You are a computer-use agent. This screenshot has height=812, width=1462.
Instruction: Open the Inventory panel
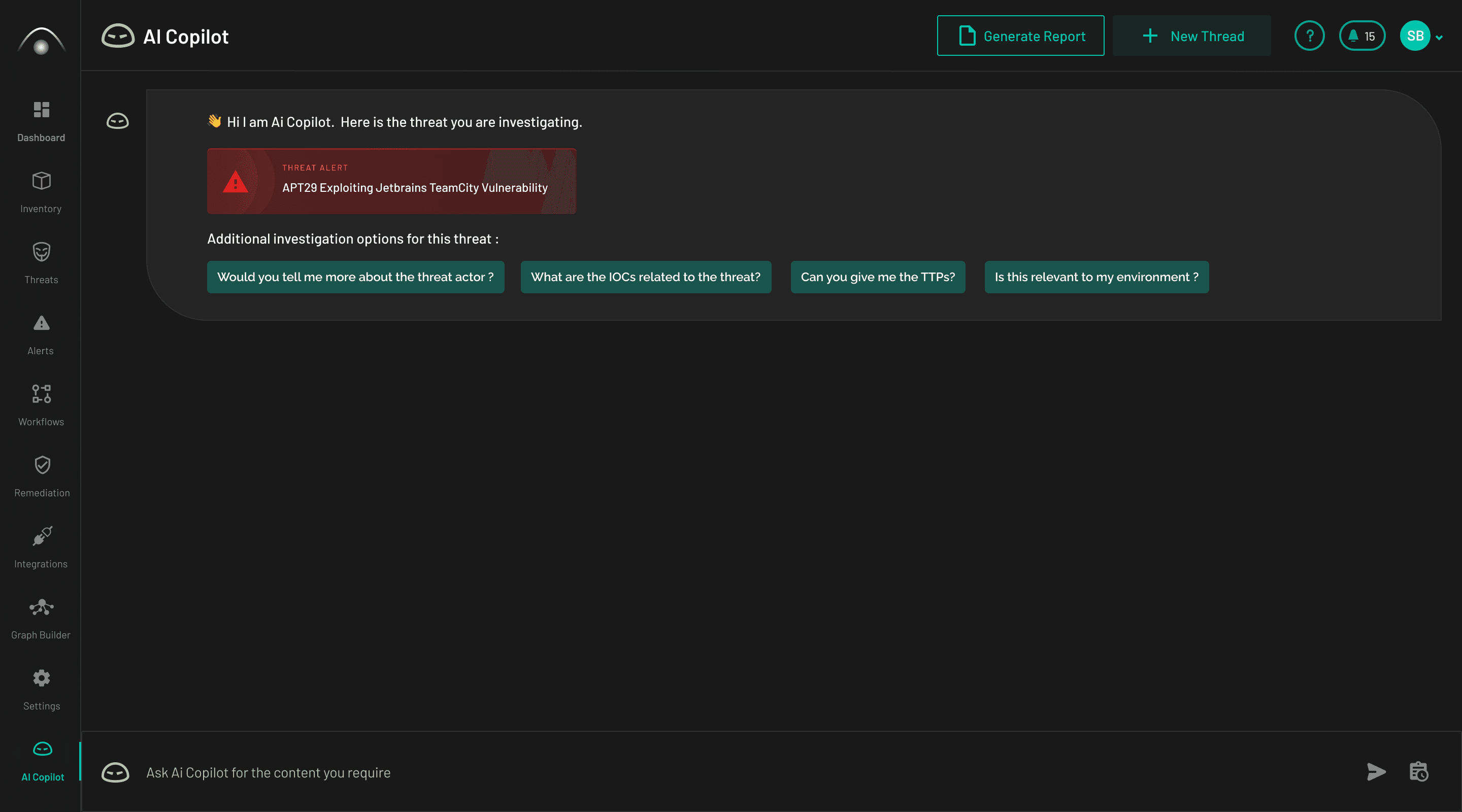click(x=41, y=192)
